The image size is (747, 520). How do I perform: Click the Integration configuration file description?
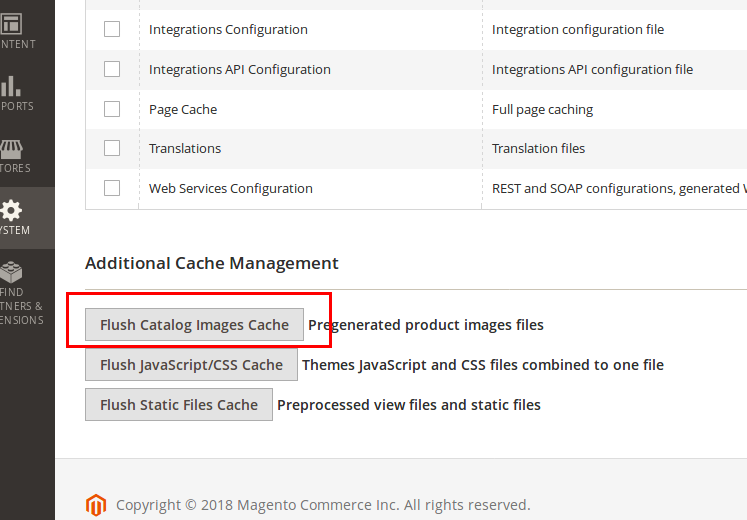(577, 29)
